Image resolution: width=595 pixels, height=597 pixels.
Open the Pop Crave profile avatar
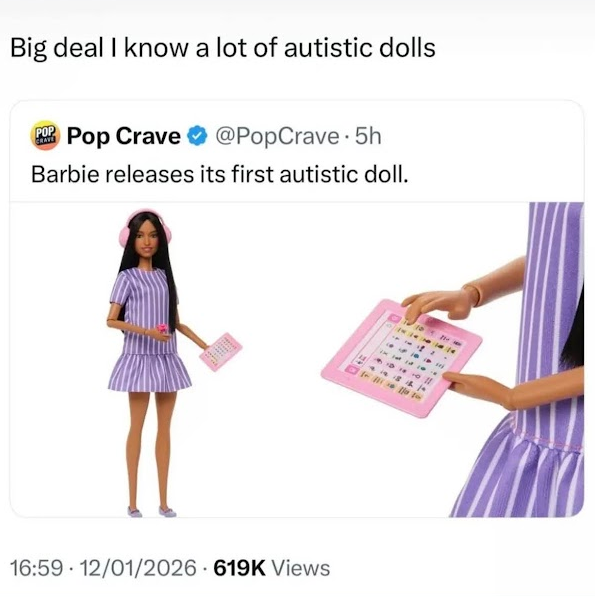[45, 136]
